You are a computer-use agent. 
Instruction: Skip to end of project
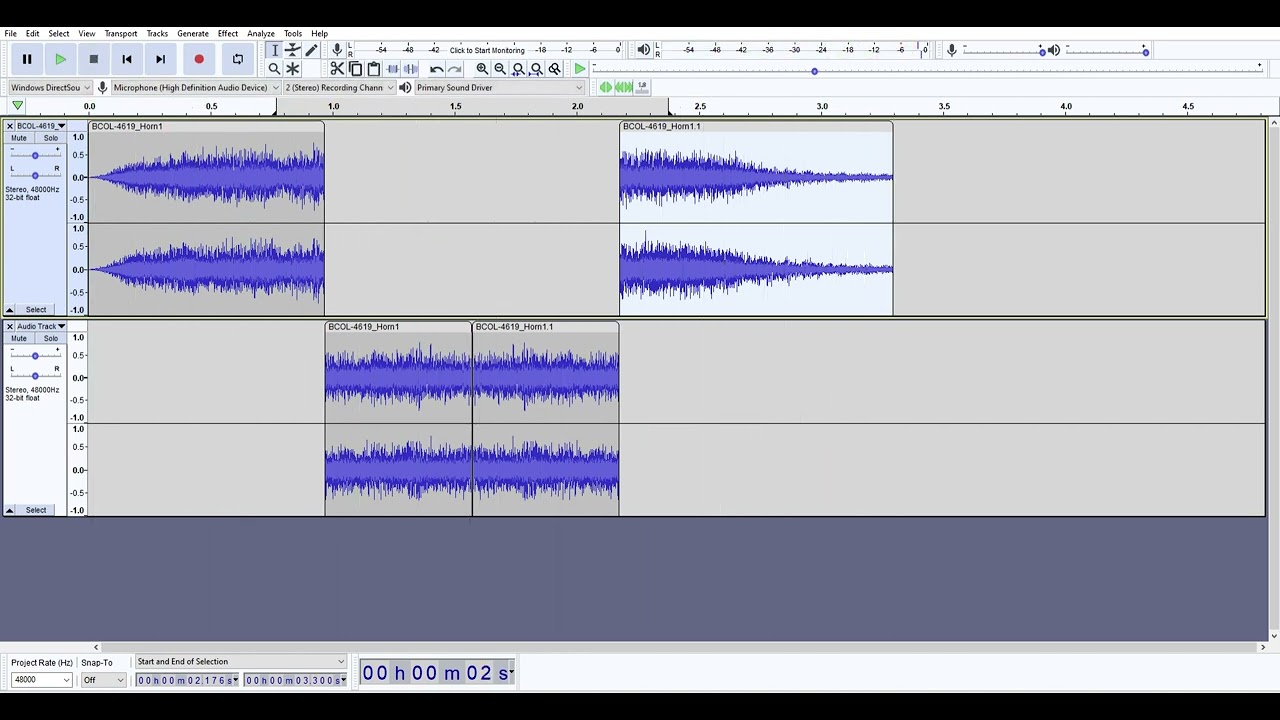(x=160, y=59)
